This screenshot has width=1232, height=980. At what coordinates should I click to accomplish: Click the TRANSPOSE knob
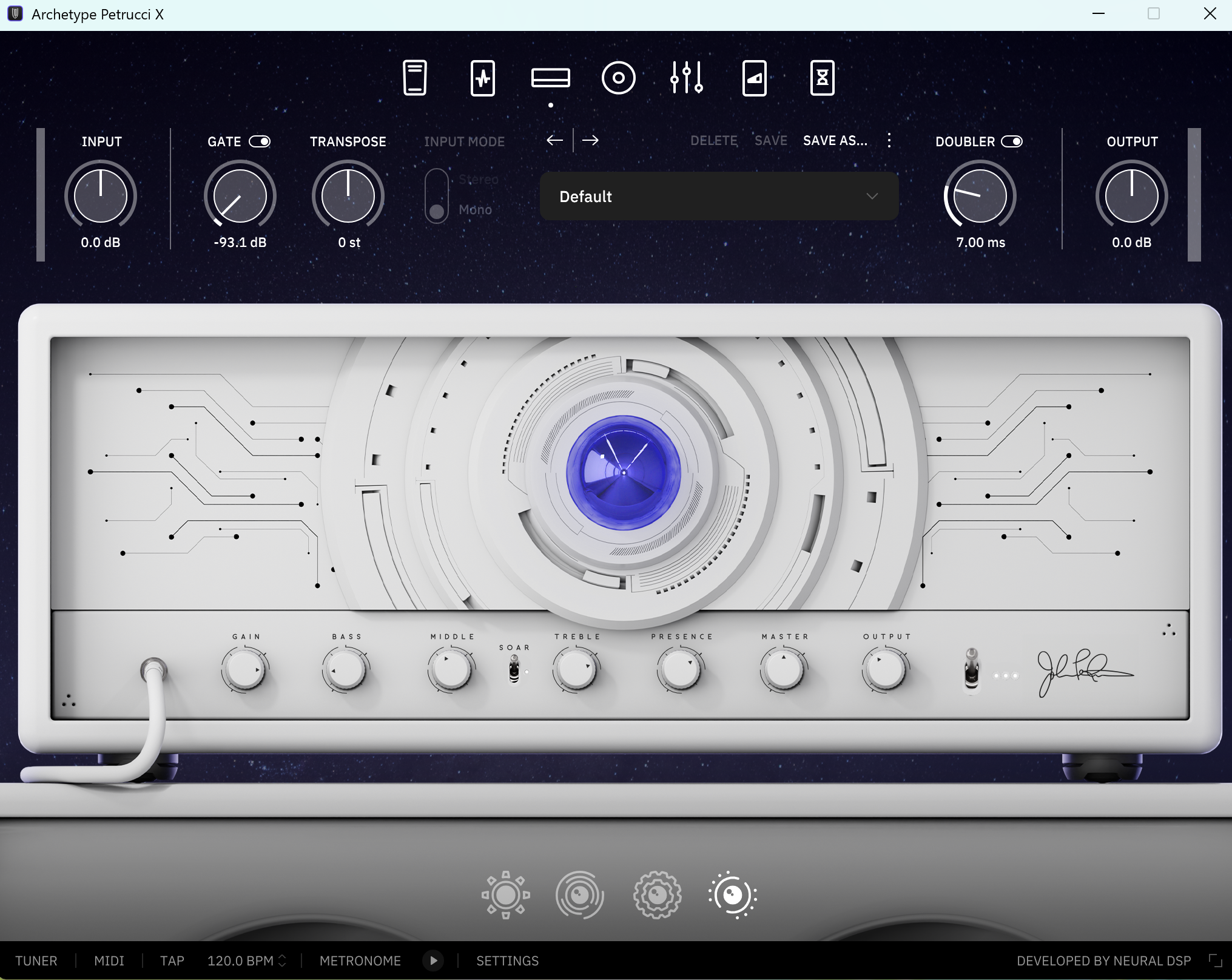click(x=348, y=196)
